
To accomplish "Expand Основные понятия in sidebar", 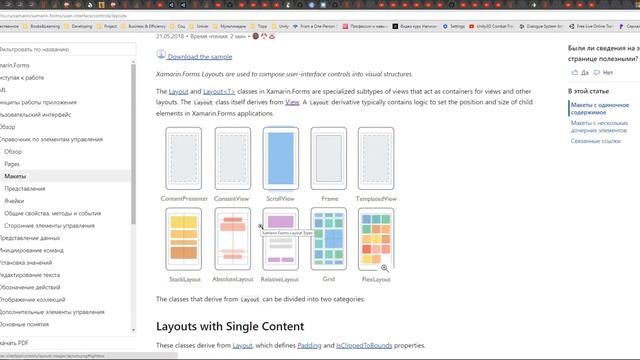I will pos(24,324).
